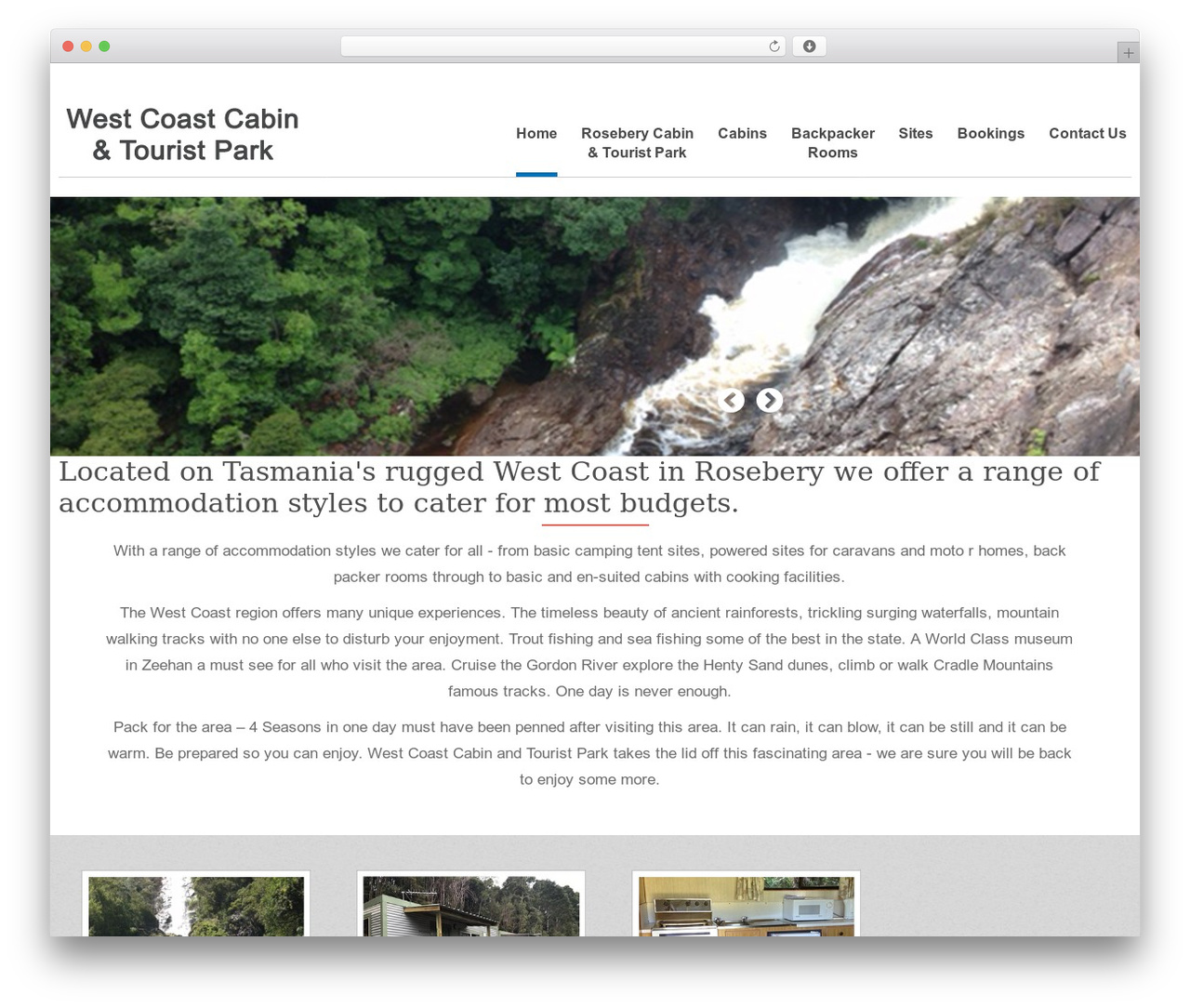Click the browser address bar
The width and height of the screenshot is (1190, 1008).
[x=563, y=46]
